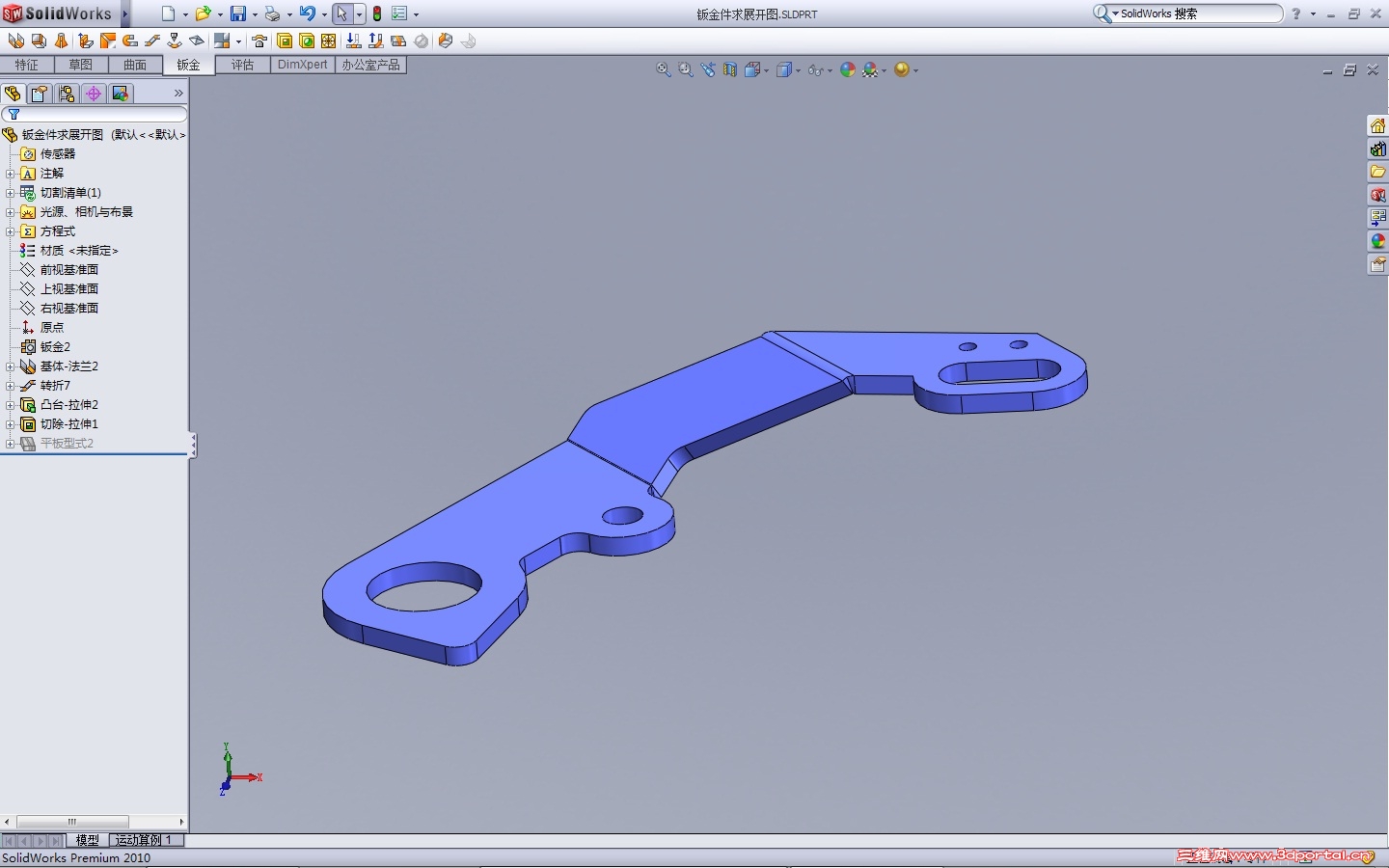This screenshot has height=868, width=1389.
Task: Switch to the 办公室产品 command tab
Action: pyautogui.click(x=370, y=65)
